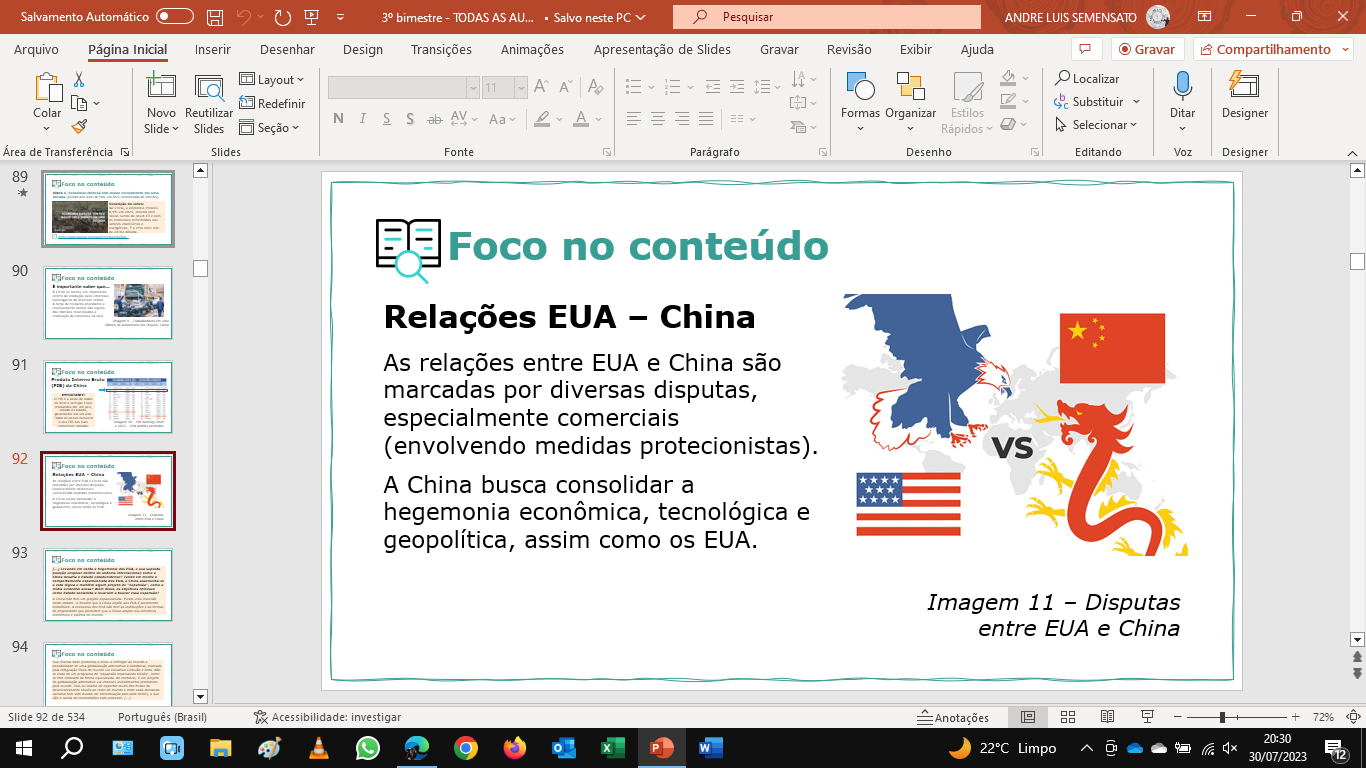
Task: Open Word from the taskbar
Action: point(711,747)
